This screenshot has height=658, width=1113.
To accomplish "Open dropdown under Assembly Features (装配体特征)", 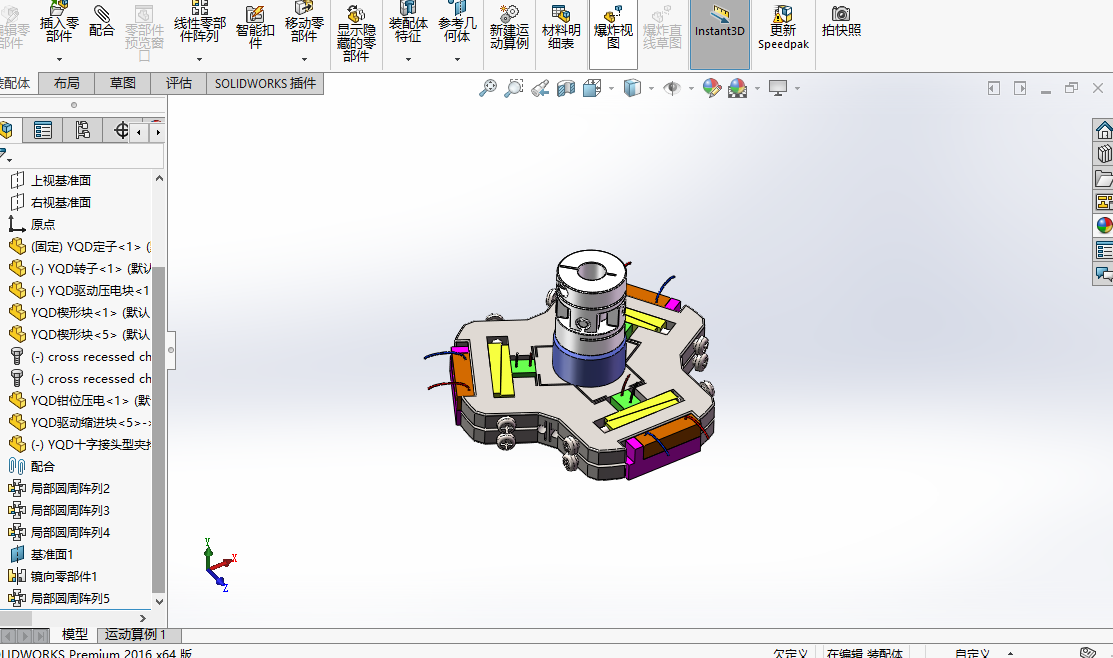I will pos(408,60).
